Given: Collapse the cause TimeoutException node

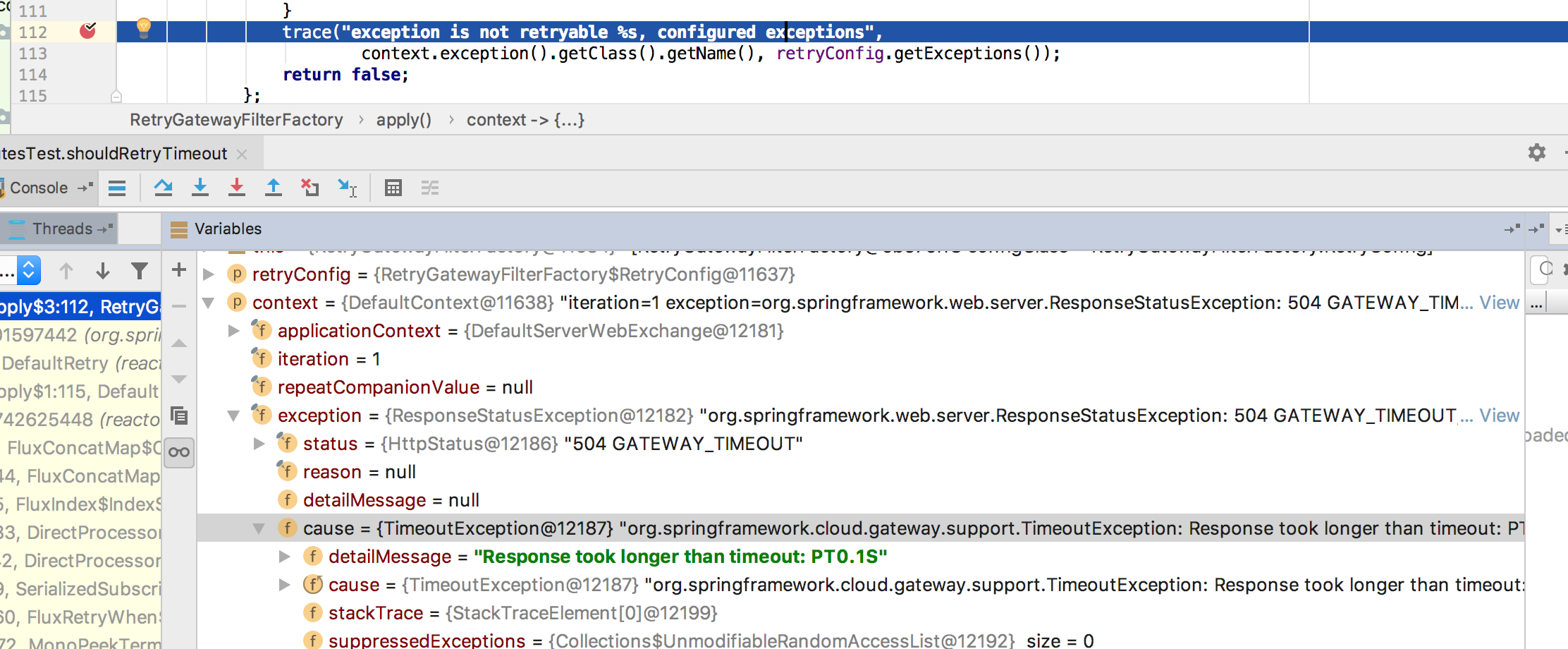Looking at the screenshot, I should pos(259,528).
